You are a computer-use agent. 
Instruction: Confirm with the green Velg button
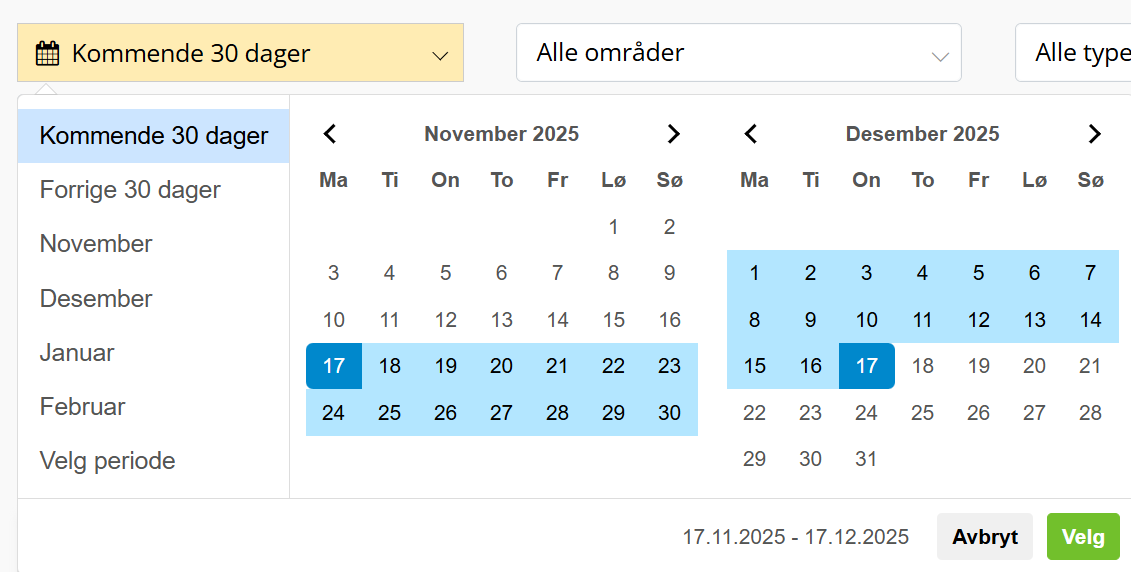click(x=1082, y=537)
